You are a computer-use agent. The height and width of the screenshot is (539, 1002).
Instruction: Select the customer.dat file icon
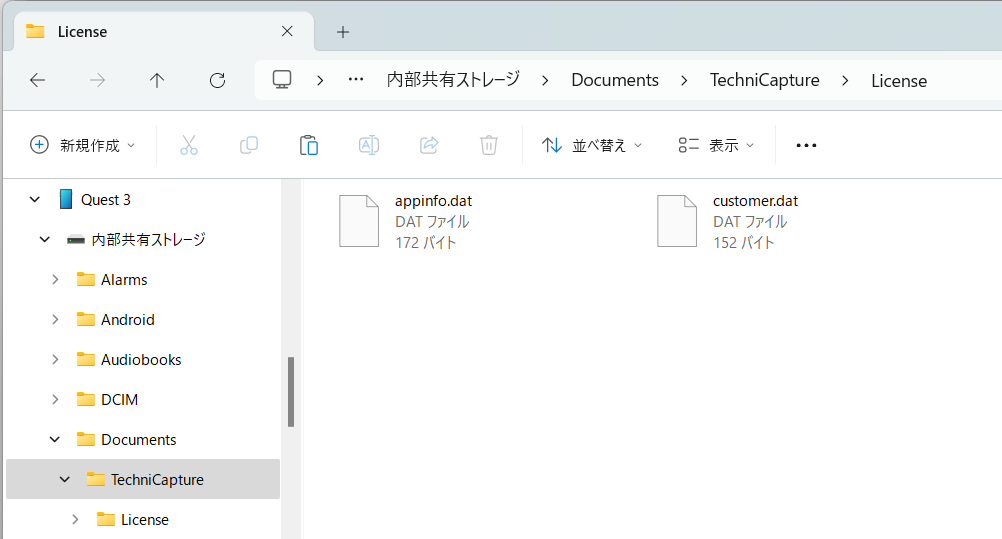click(x=677, y=221)
